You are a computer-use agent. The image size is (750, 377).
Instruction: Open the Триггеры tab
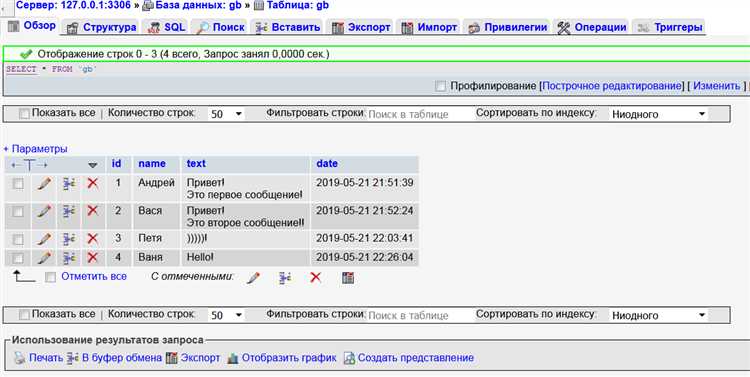click(670, 28)
